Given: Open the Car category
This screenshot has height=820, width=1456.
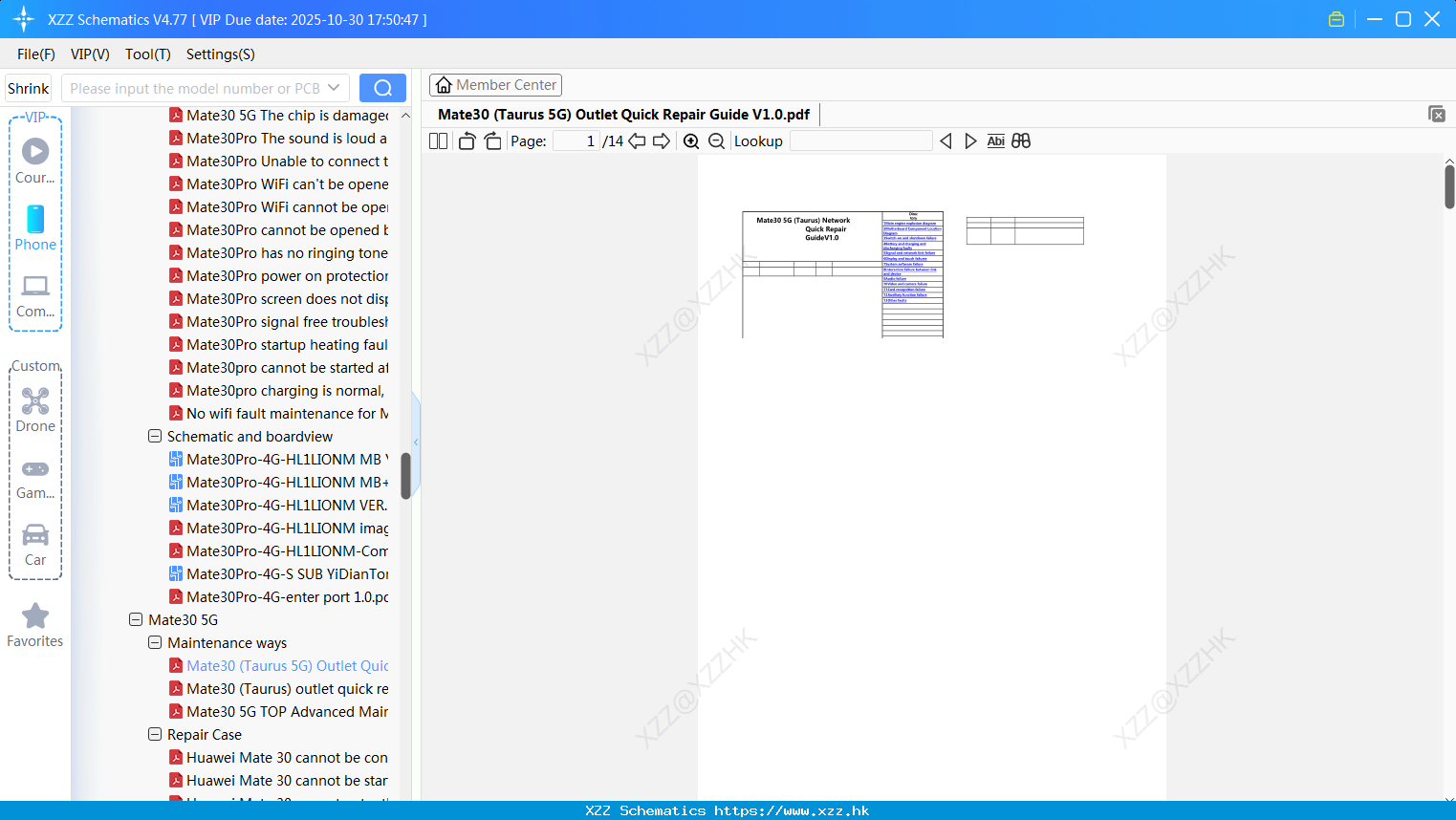Looking at the screenshot, I should [35, 545].
